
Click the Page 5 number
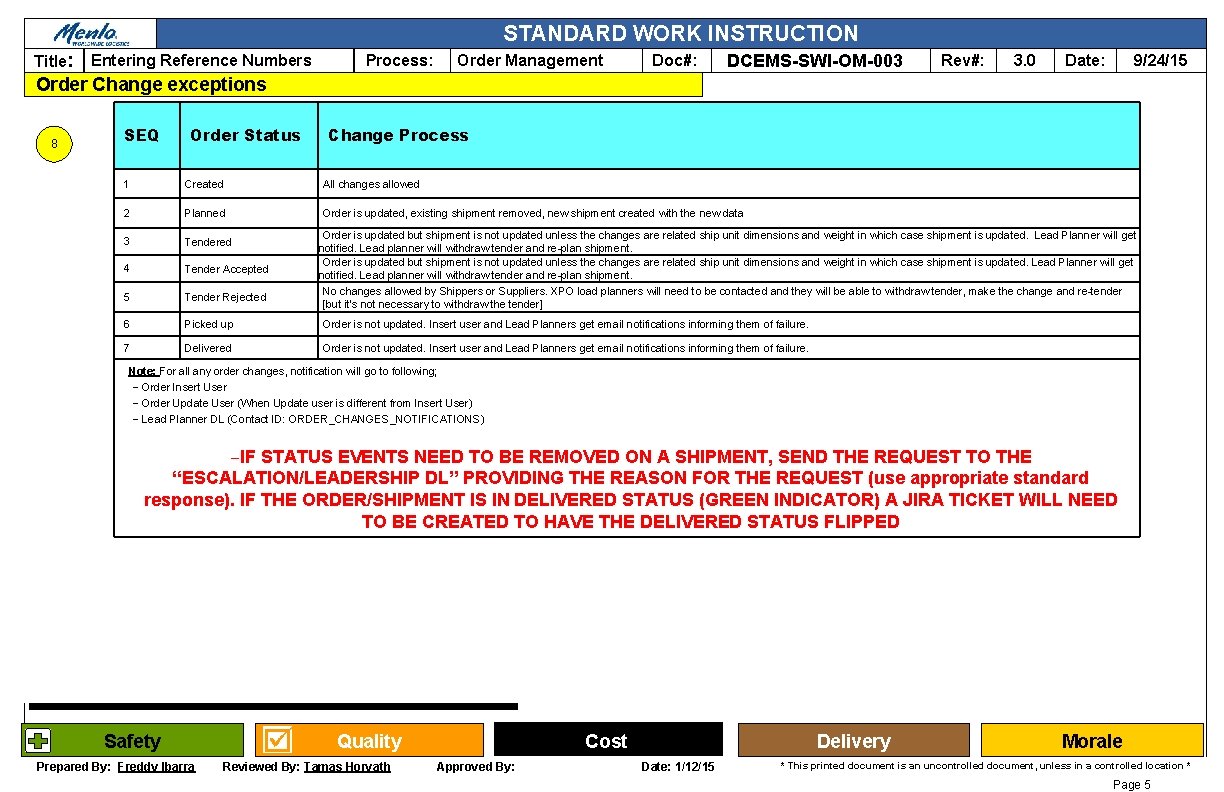click(x=1132, y=785)
